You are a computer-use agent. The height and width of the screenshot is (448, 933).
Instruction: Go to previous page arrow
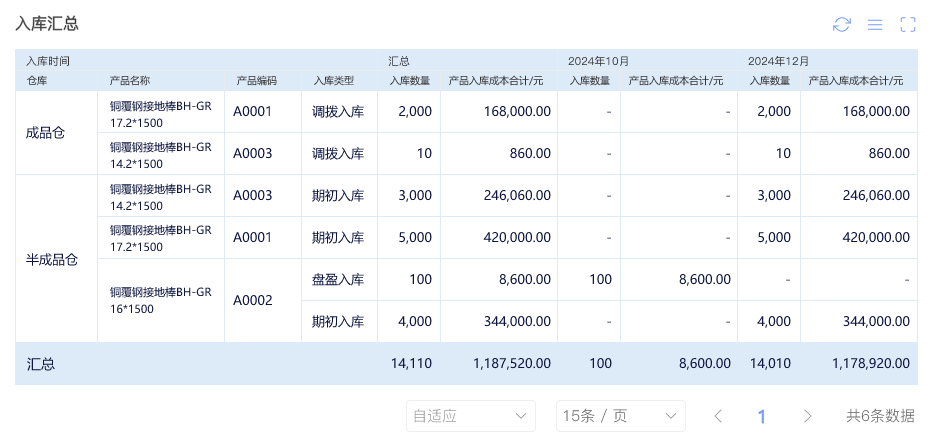717,416
